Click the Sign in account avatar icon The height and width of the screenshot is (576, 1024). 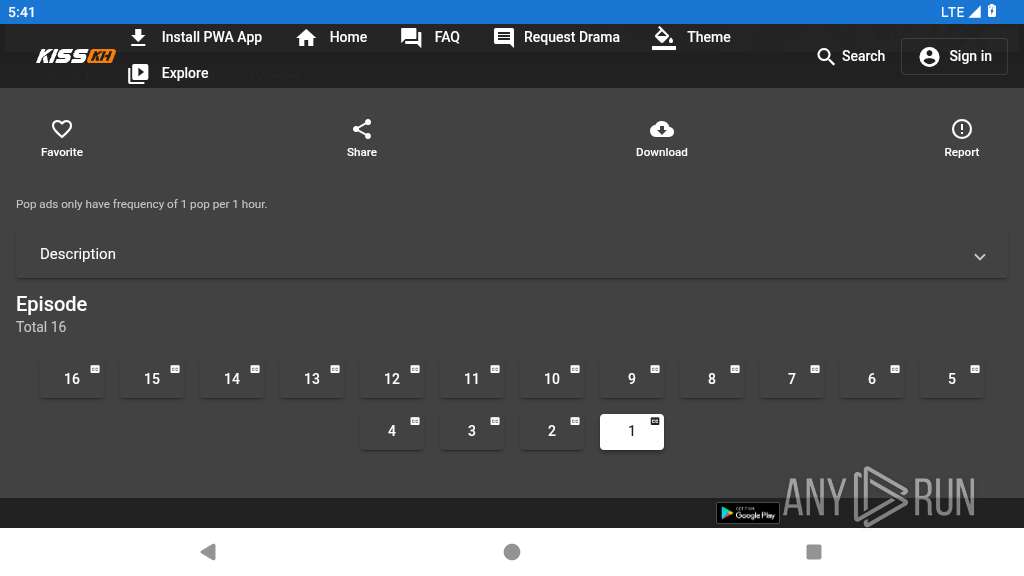(929, 57)
